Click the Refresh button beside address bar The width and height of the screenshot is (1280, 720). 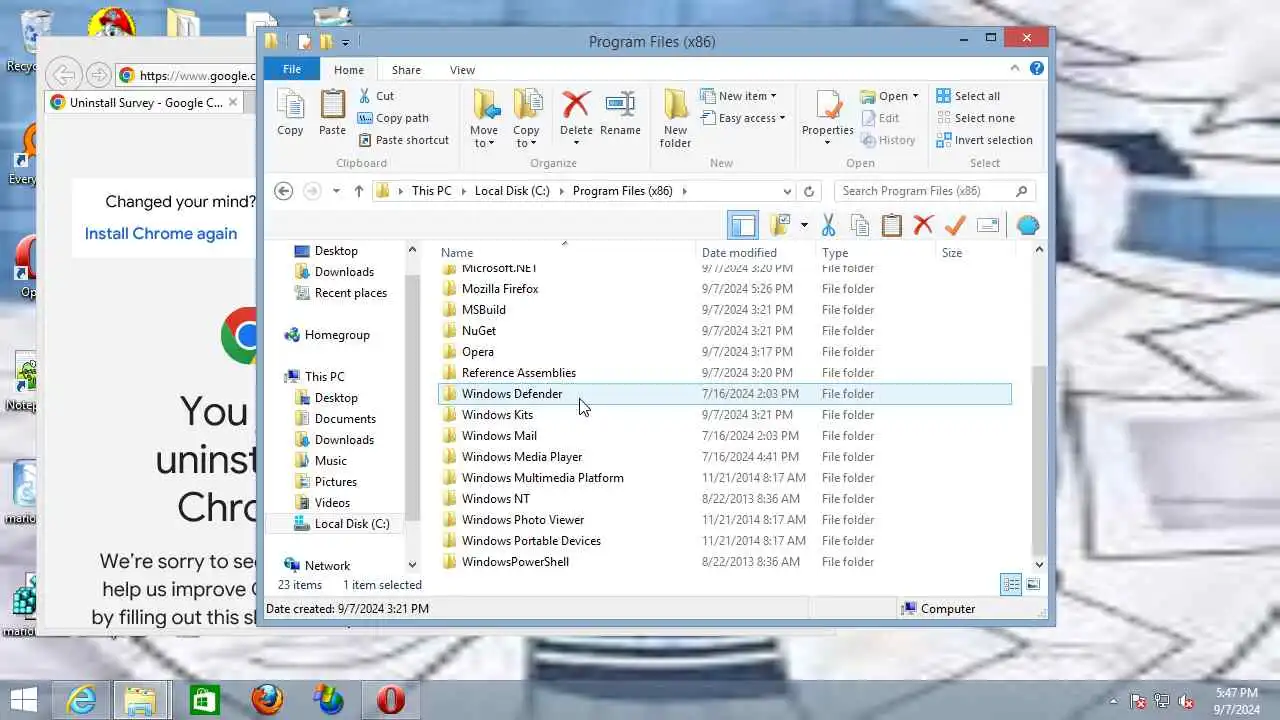(x=809, y=191)
